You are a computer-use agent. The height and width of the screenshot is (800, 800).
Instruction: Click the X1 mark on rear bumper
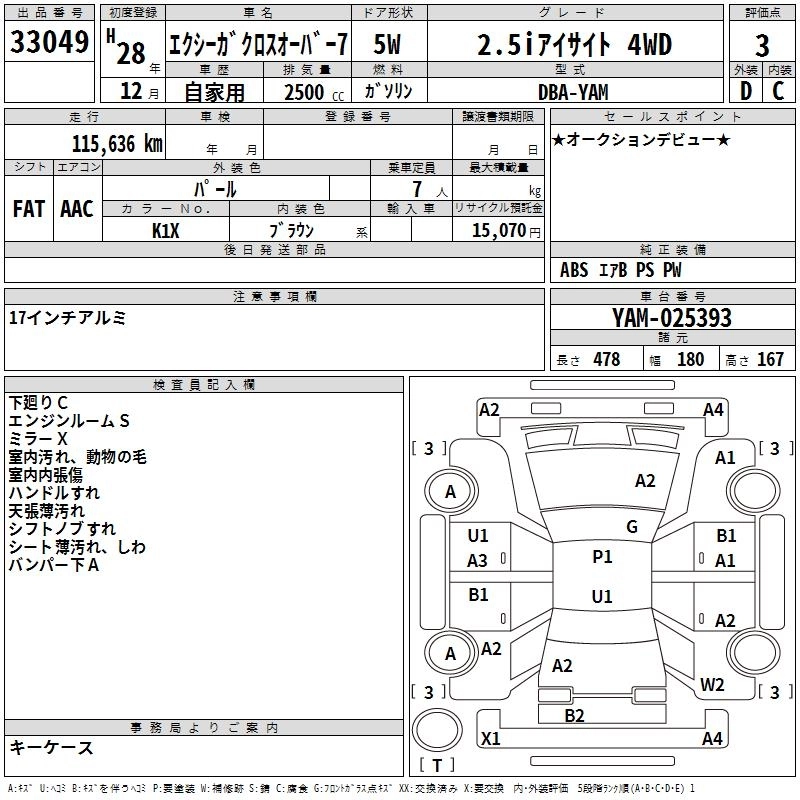(491, 738)
